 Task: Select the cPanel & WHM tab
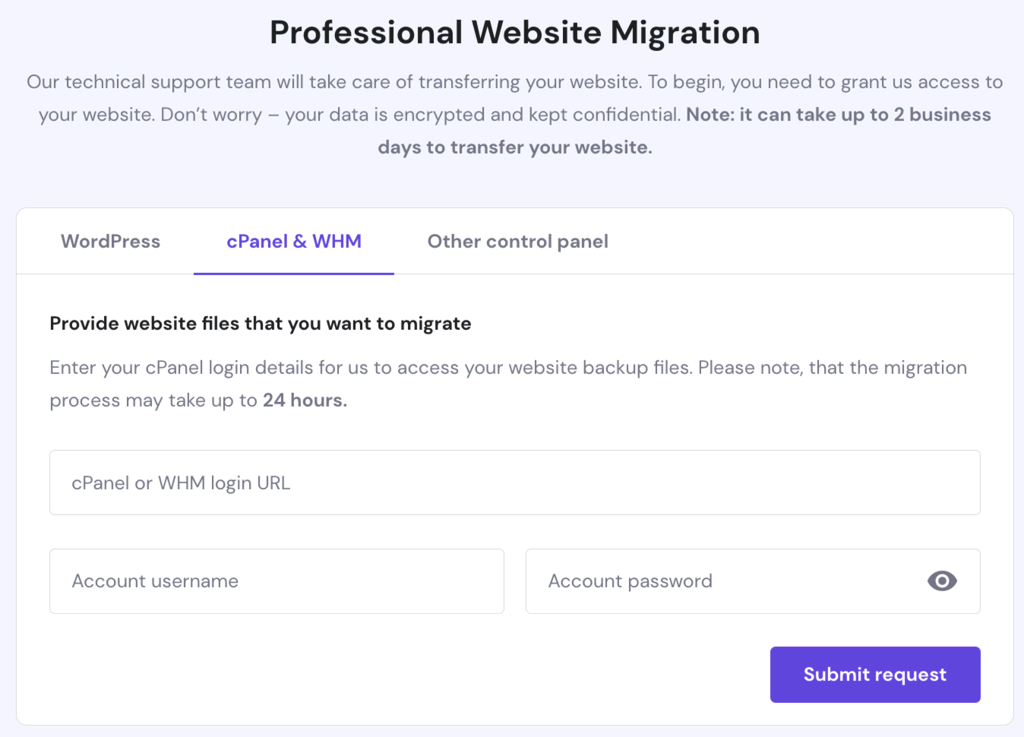[294, 242]
